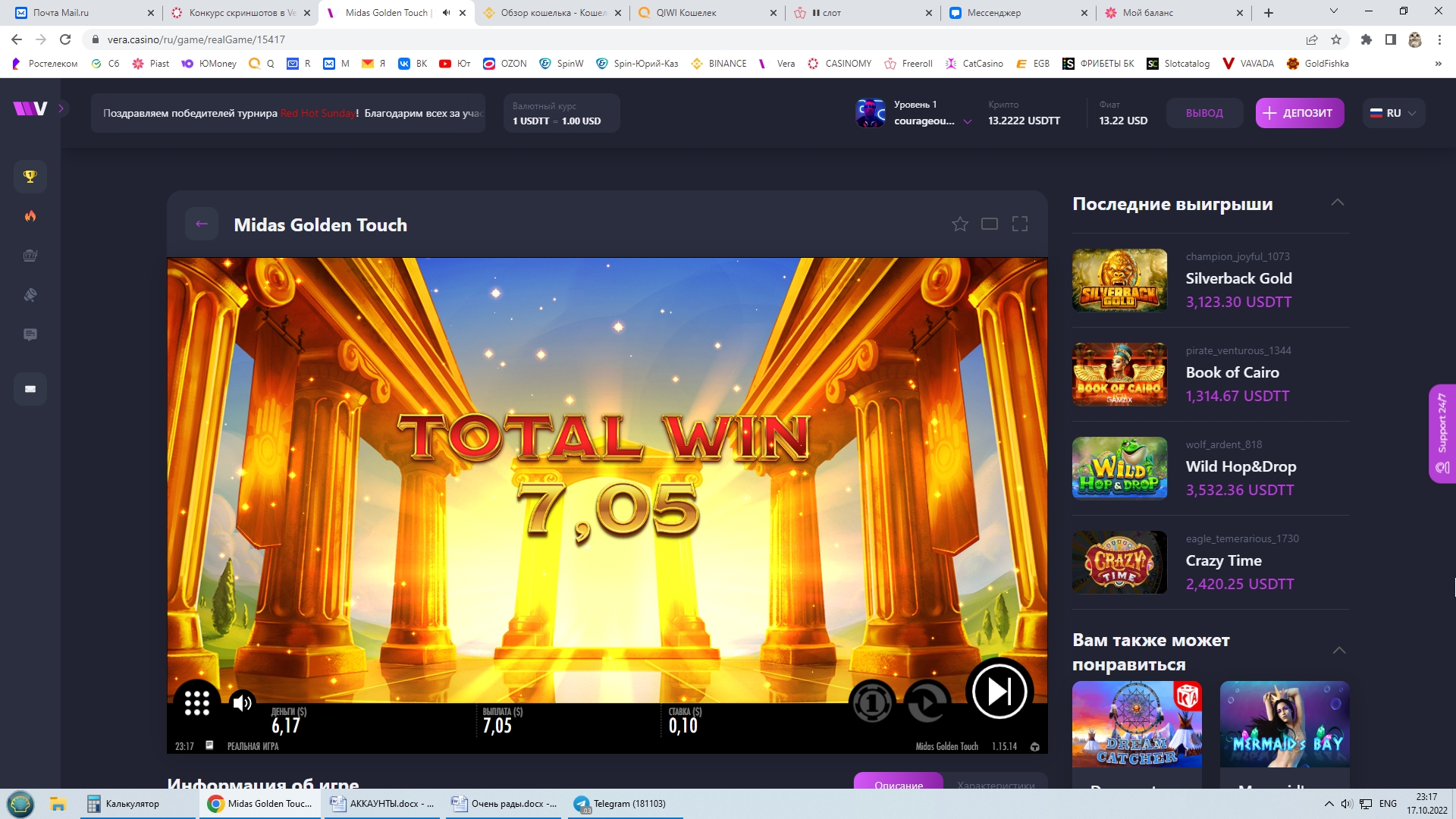Click the game settings icon near version number
The width and height of the screenshot is (1456, 819).
click(x=1035, y=747)
